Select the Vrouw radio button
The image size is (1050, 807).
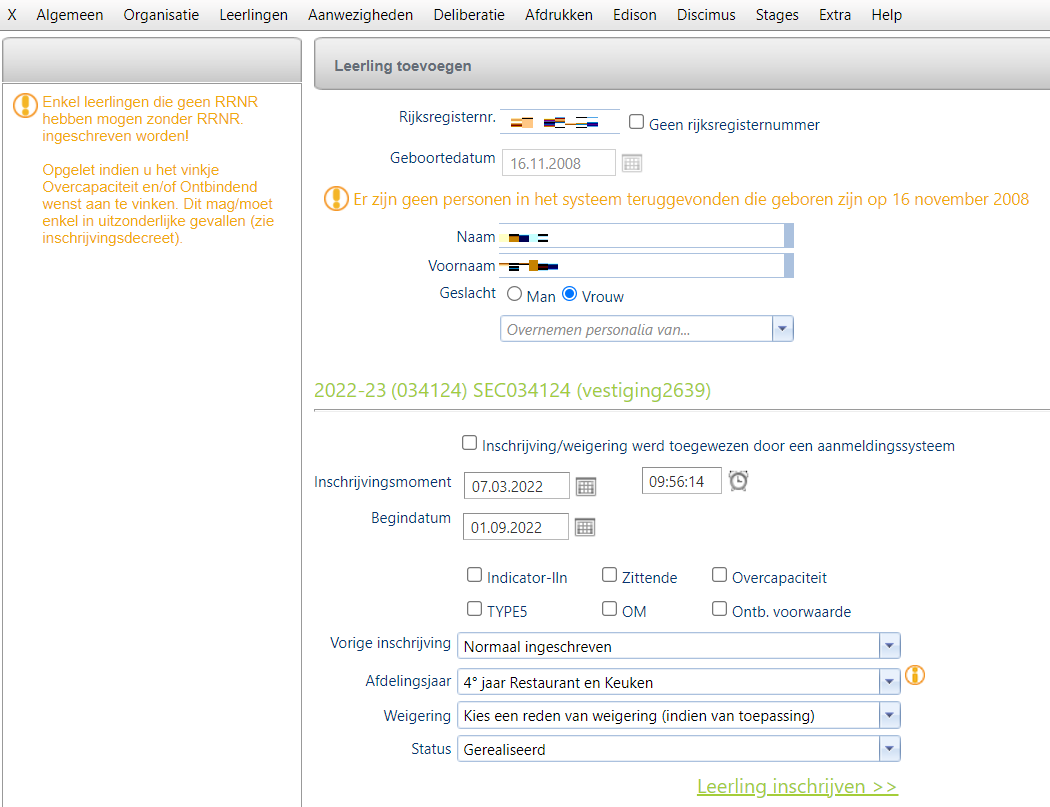tap(569, 294)
